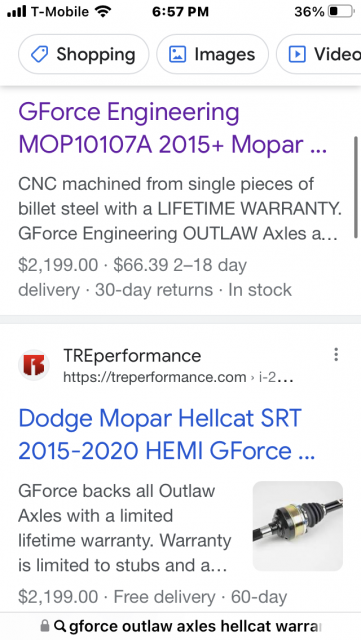Open three-dot menu for TREperformance result
This screenshot has width=361, height=640.
(336, 355)
